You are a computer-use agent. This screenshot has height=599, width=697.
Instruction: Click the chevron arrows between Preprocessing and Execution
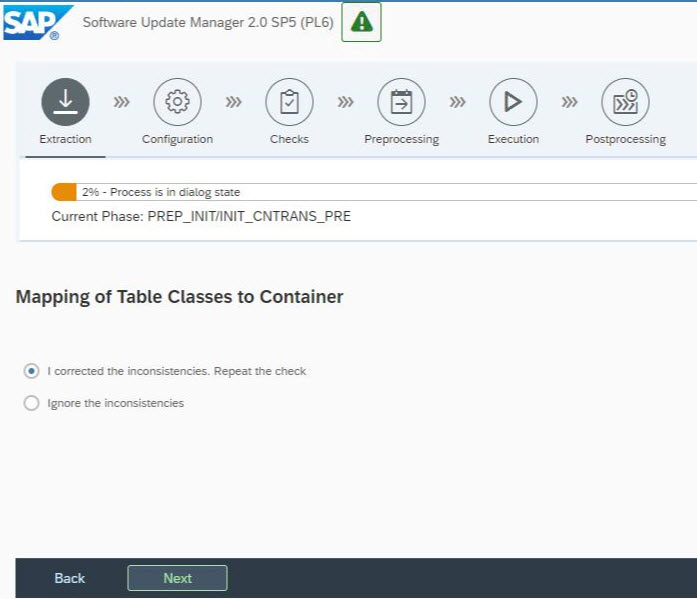tap(457, 102)
